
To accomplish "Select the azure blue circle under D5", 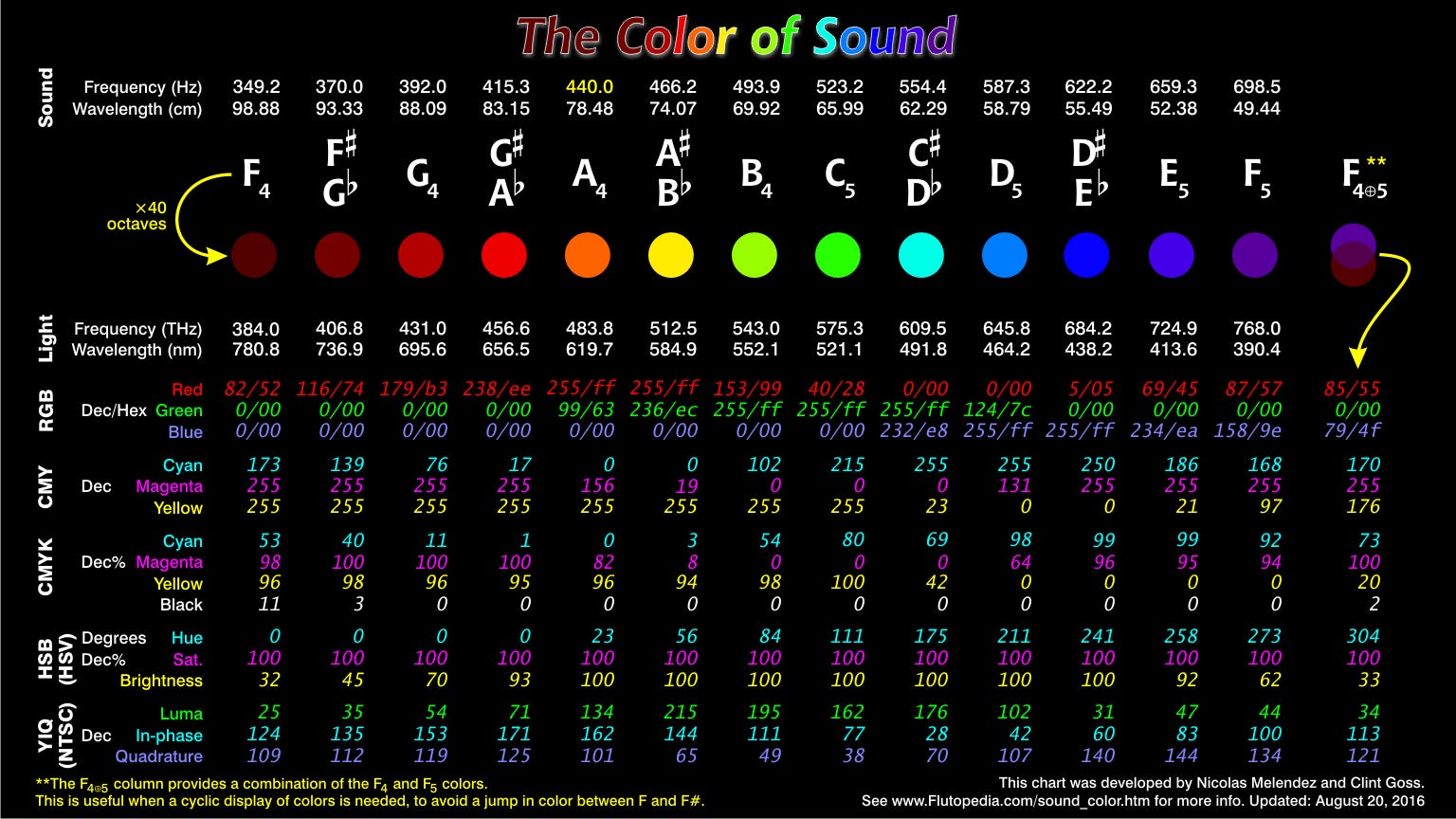I will (1005, 255).
